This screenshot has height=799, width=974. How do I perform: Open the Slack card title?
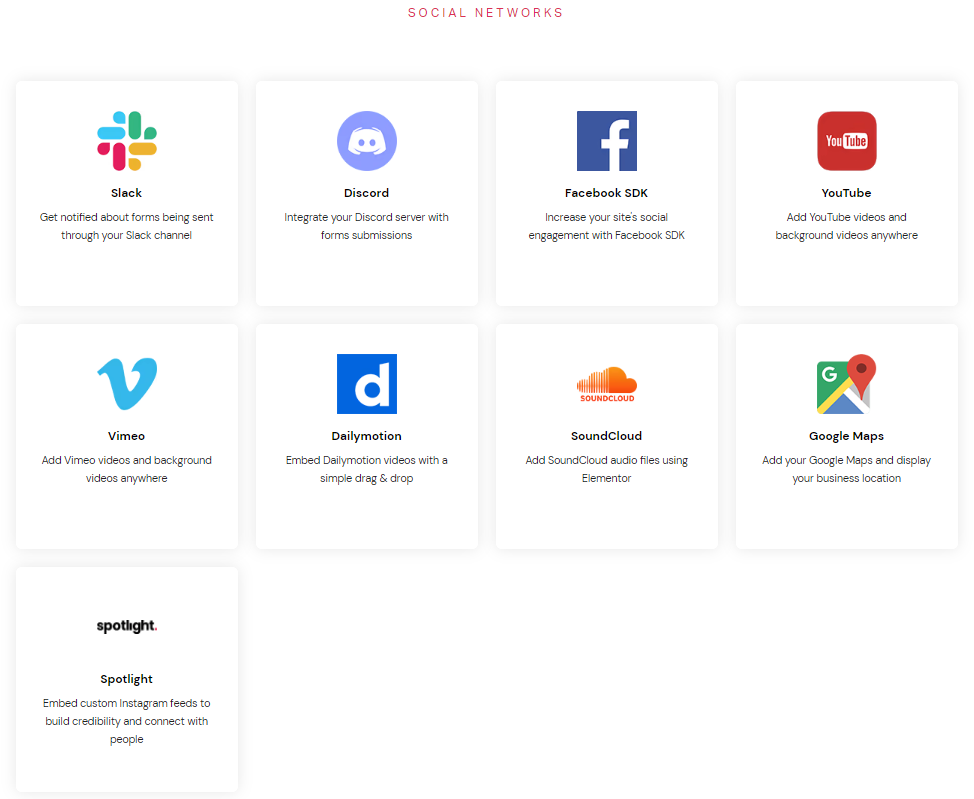tap(127, 193)
